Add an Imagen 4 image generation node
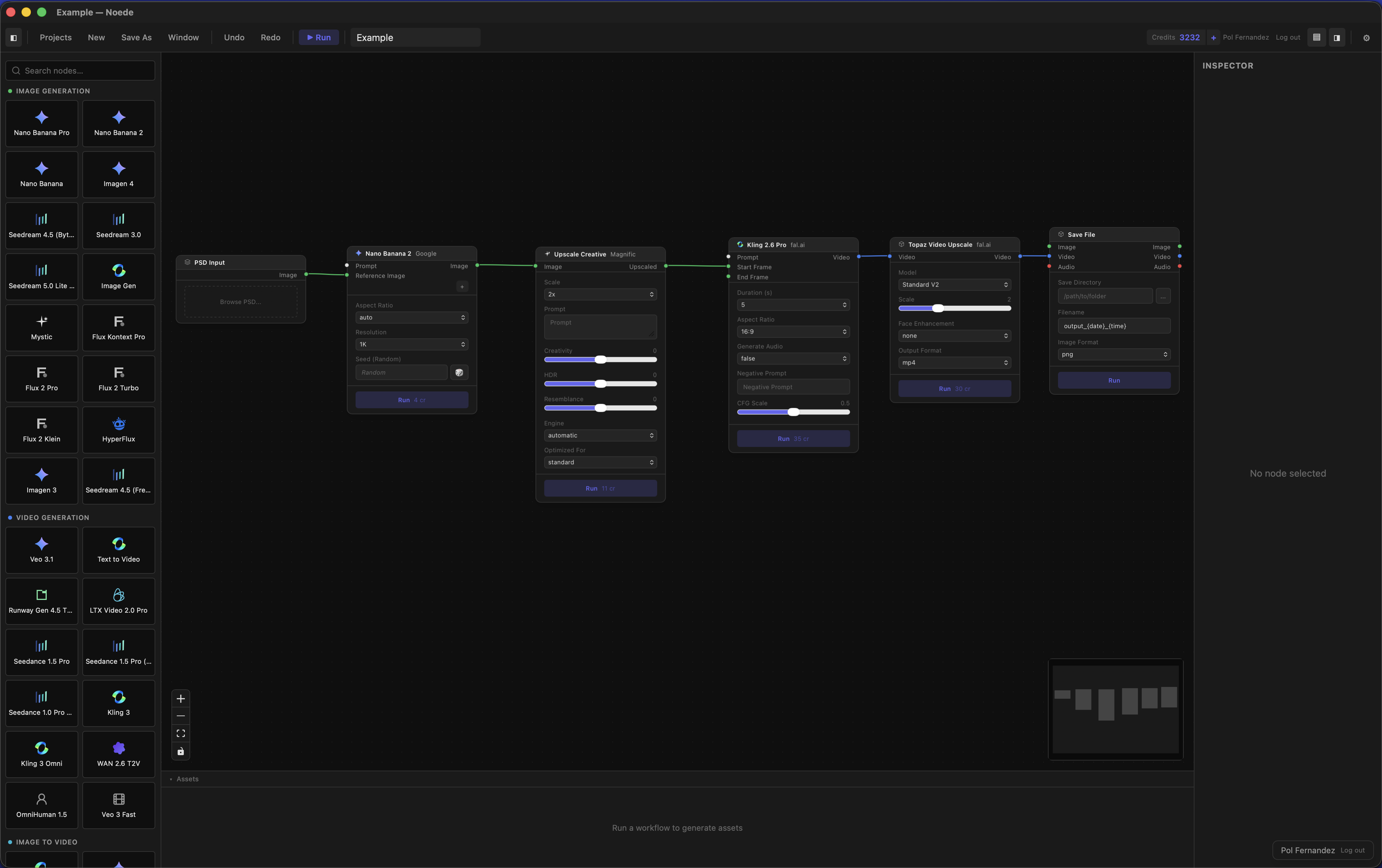Screen dimensions: 1382x868 118,174
